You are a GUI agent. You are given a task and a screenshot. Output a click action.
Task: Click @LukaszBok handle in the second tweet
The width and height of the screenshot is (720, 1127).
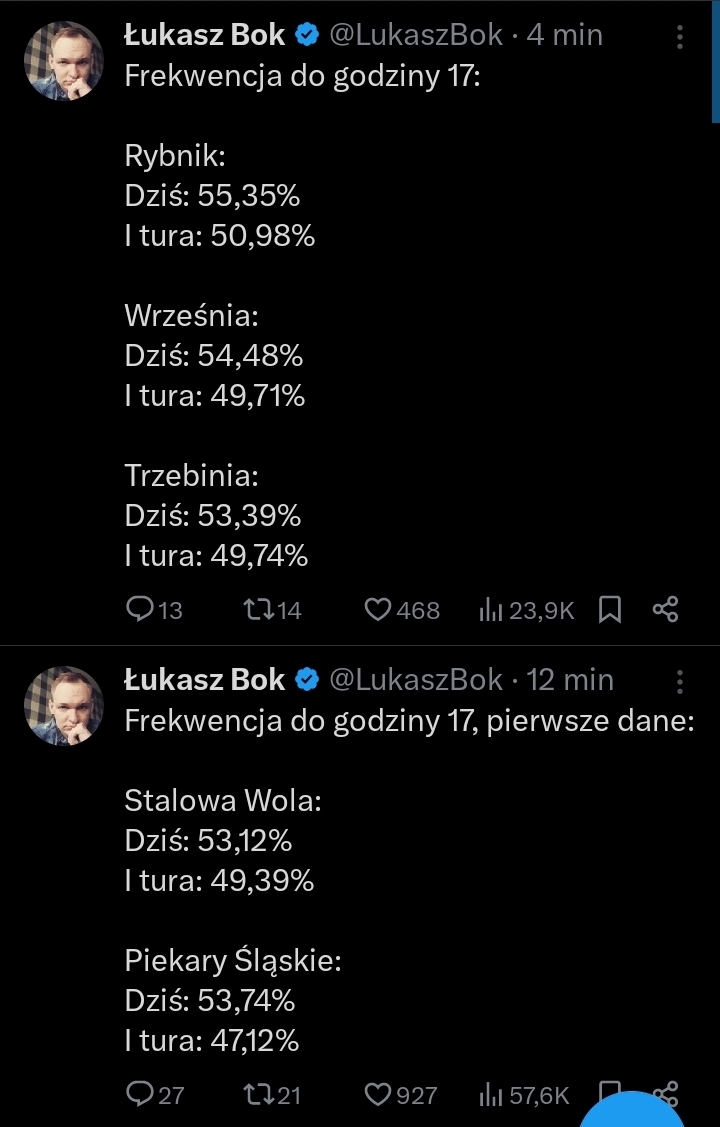pos(415,680)
